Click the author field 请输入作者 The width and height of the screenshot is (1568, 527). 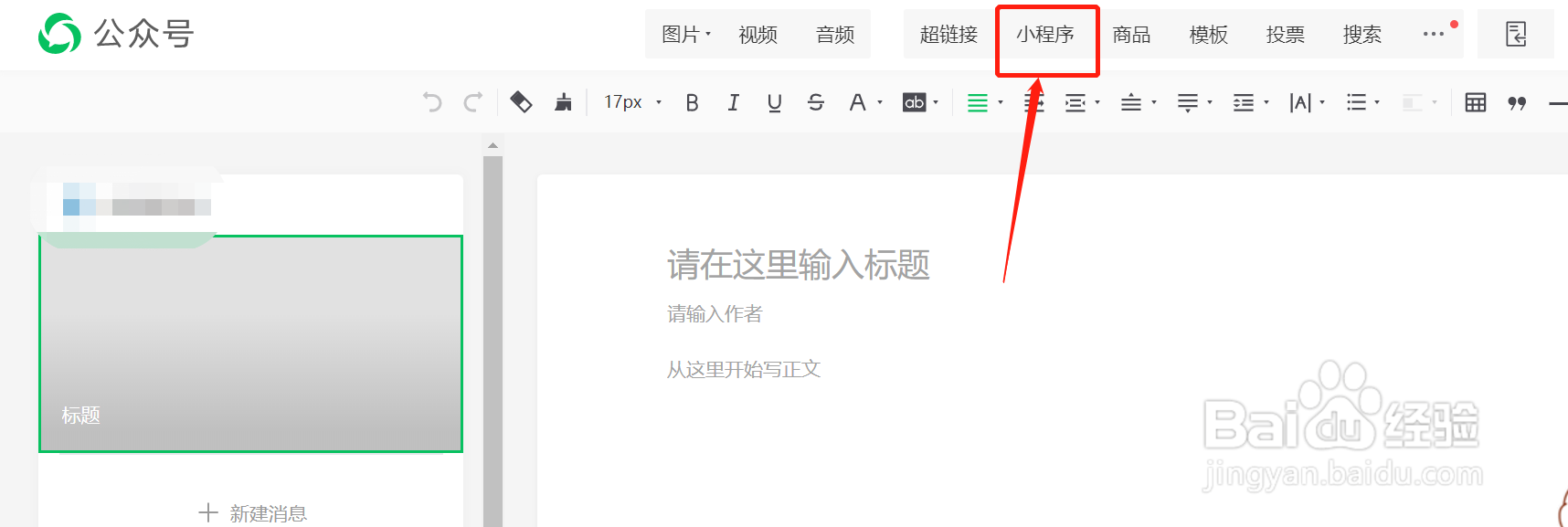click(715, 314)
